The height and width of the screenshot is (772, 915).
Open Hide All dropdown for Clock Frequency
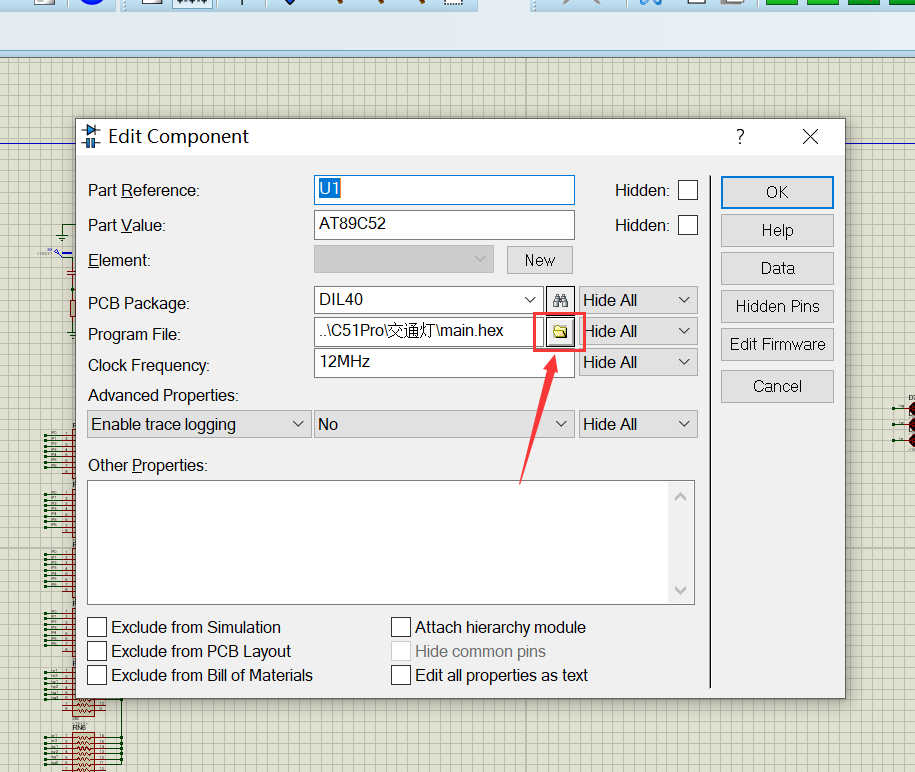[x=638, y=362]
